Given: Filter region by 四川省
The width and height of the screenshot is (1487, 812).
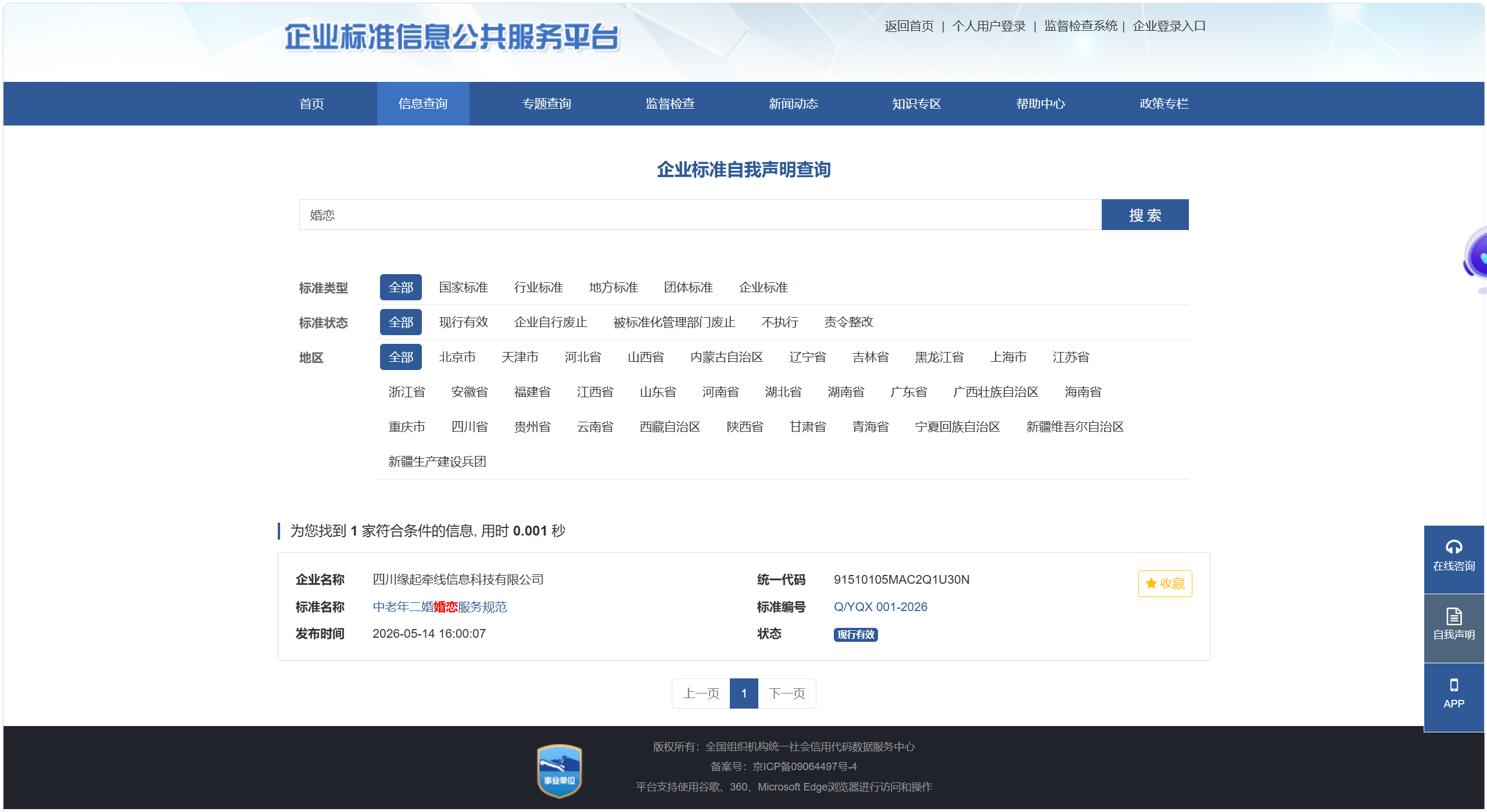Looking at the screenshot, I should click(x=470, y=427).
